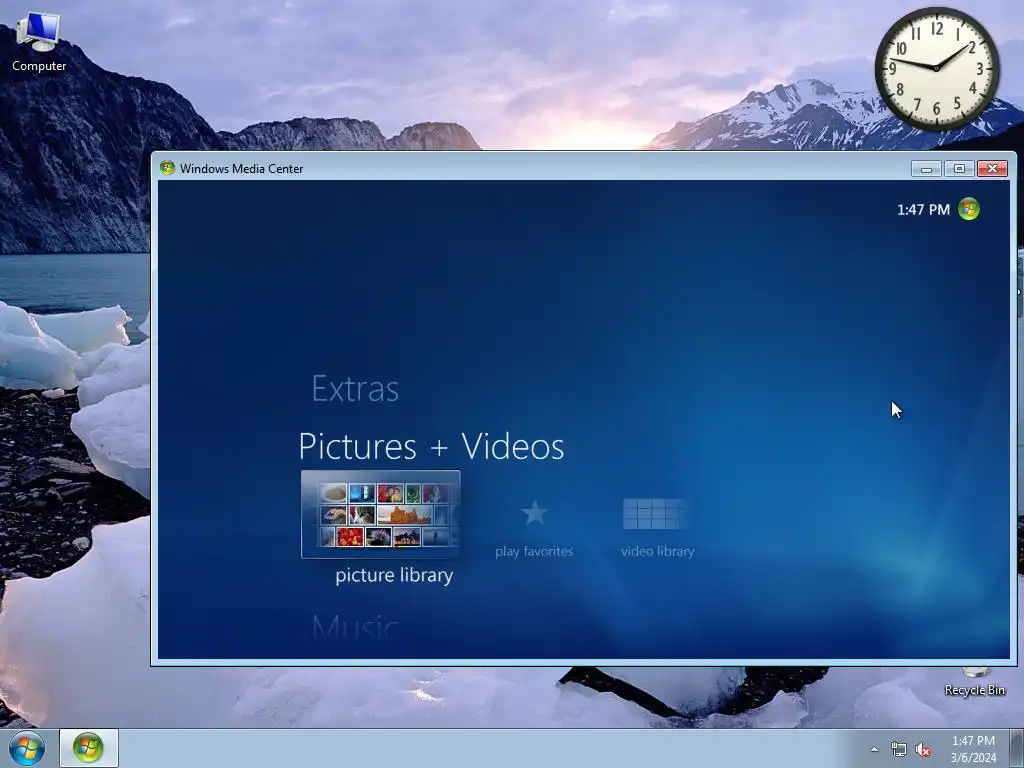Click the muted volume tray icon
This screenshot has width=1024, height=768.
pos(923,750)
